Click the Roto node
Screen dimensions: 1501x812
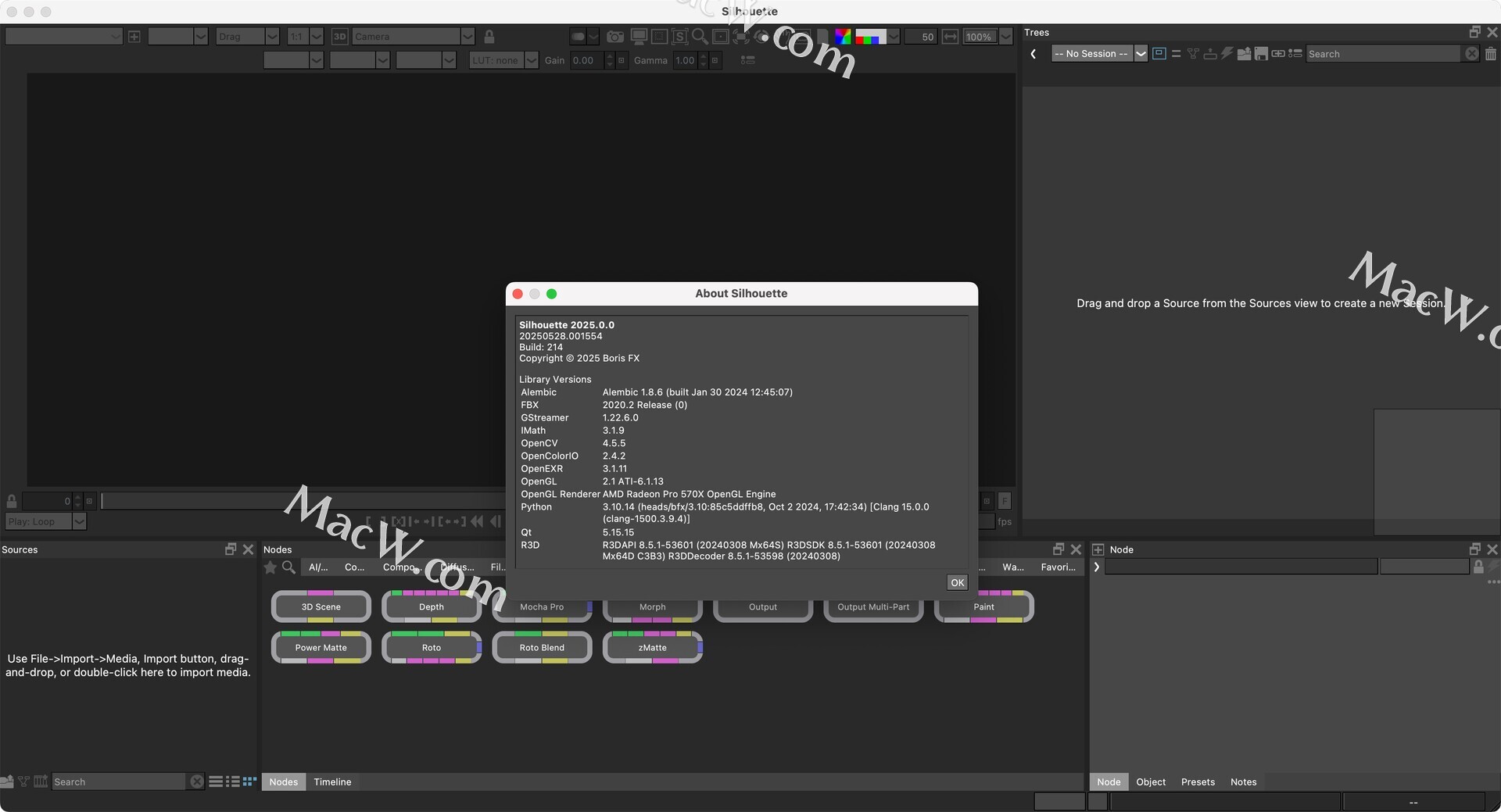pyautogui.click(x=431, y=647)
